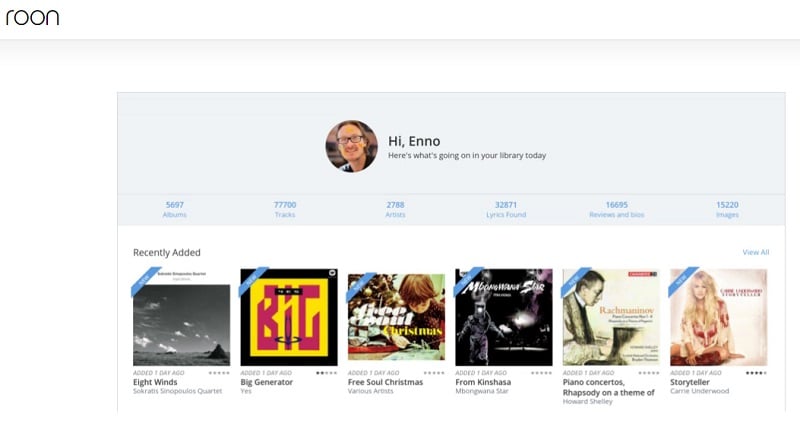Image resolution: width=800 pixels, height=429 pixels.
Task: Open the 16695 Reviews and bios statistic
Action: click(x=616, y=209)
